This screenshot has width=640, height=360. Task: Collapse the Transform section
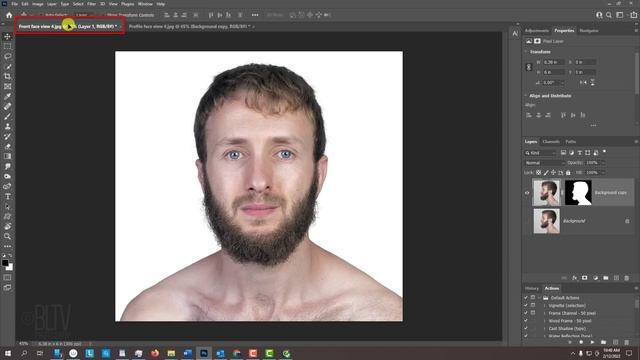(x=526, y=52)
